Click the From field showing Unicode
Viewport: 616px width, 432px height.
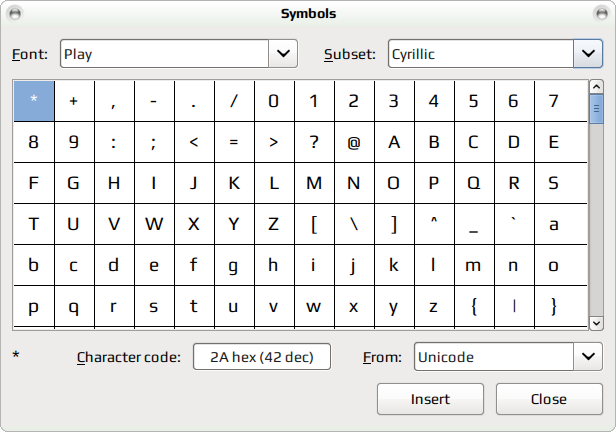click(x=494, y=357)
